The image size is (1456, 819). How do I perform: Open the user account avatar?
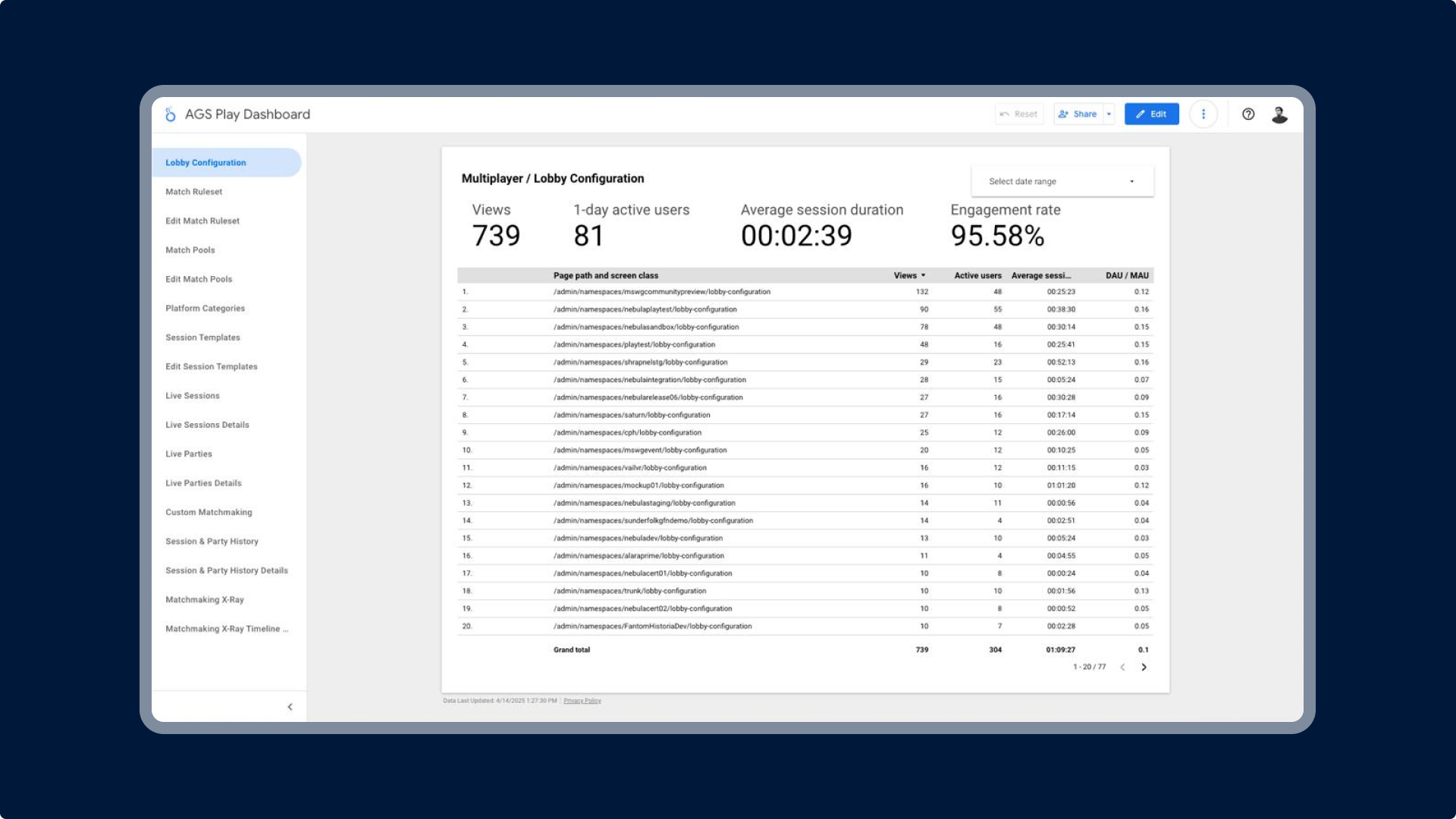click(x=1279, y=115)
